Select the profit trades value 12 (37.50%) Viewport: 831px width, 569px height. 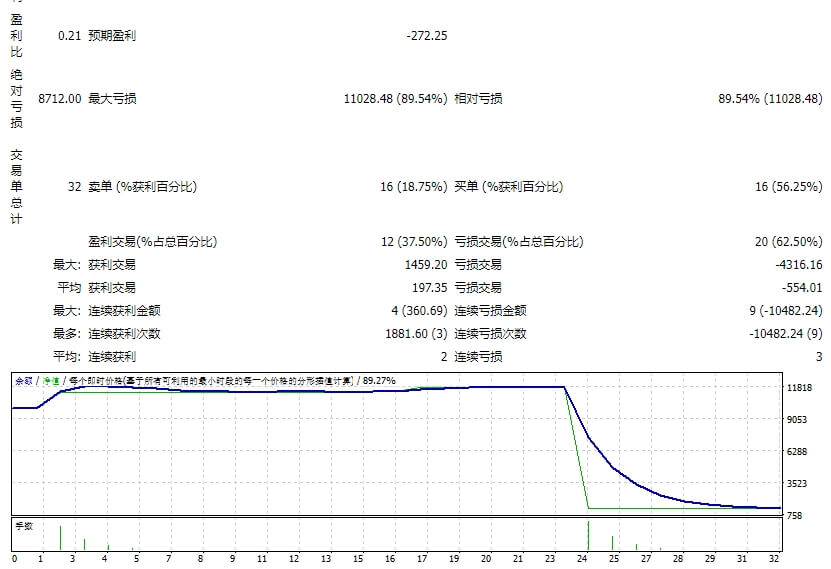(414, 242)
